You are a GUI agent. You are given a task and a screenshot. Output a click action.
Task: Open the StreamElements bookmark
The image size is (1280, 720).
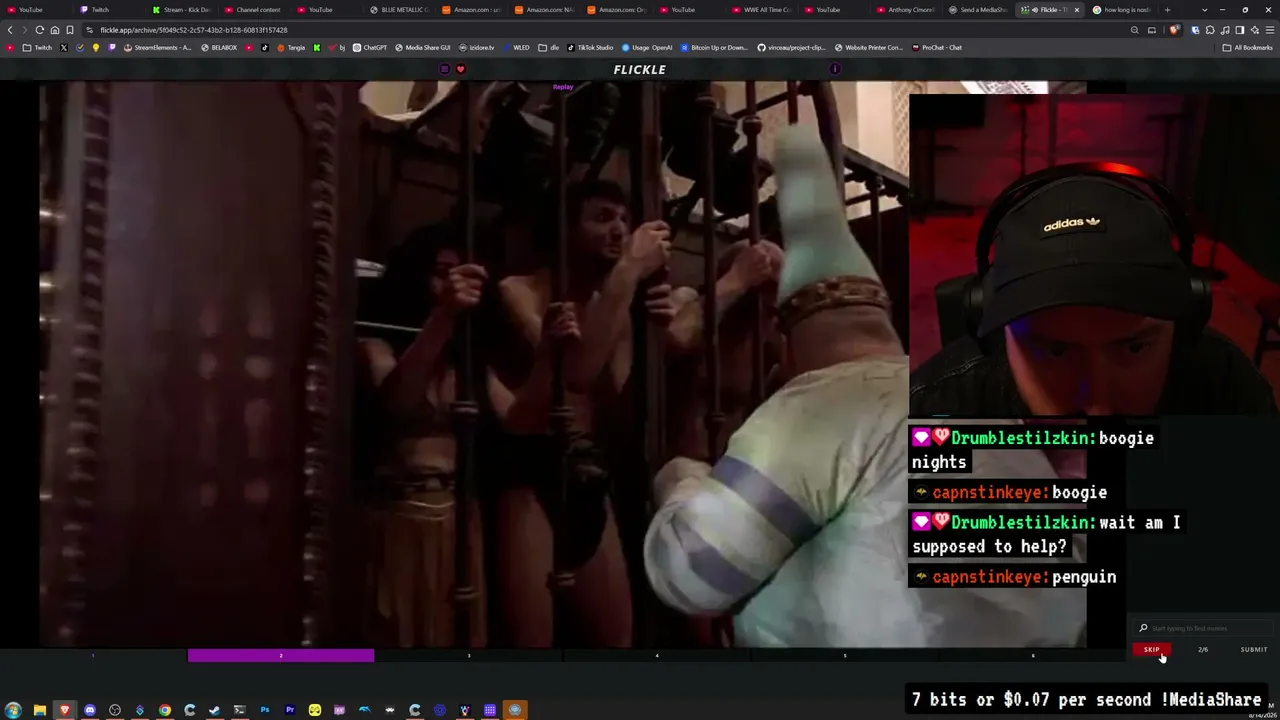pos(157,48)
